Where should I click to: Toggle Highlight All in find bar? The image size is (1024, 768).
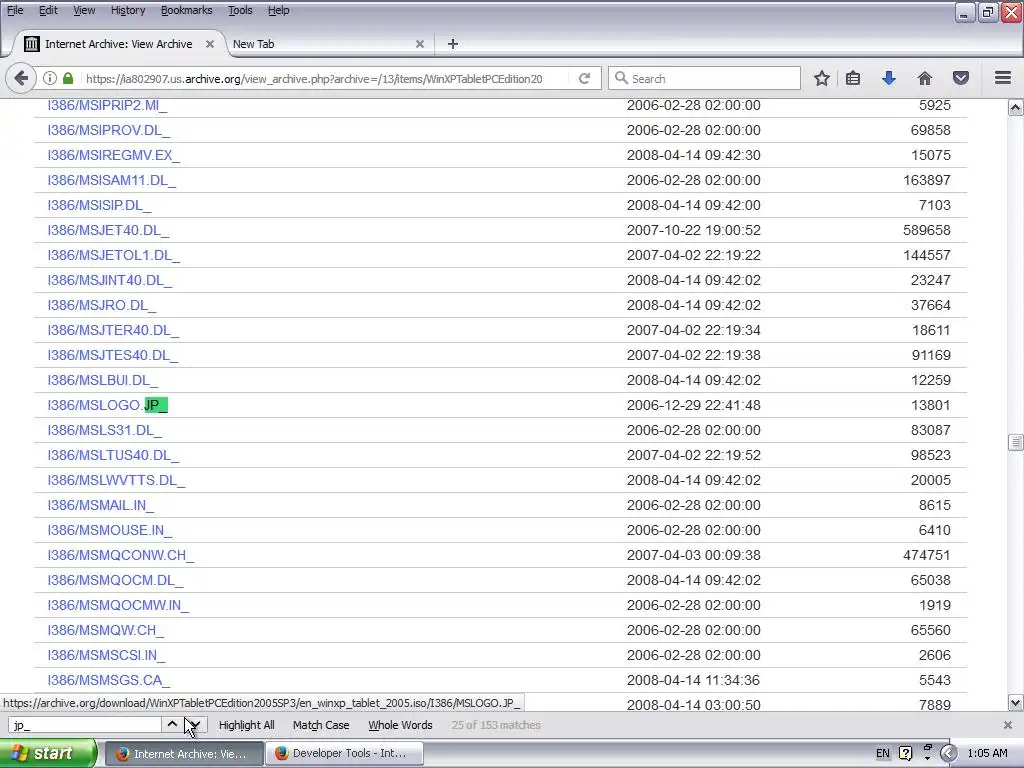click(x=246, y=725)
